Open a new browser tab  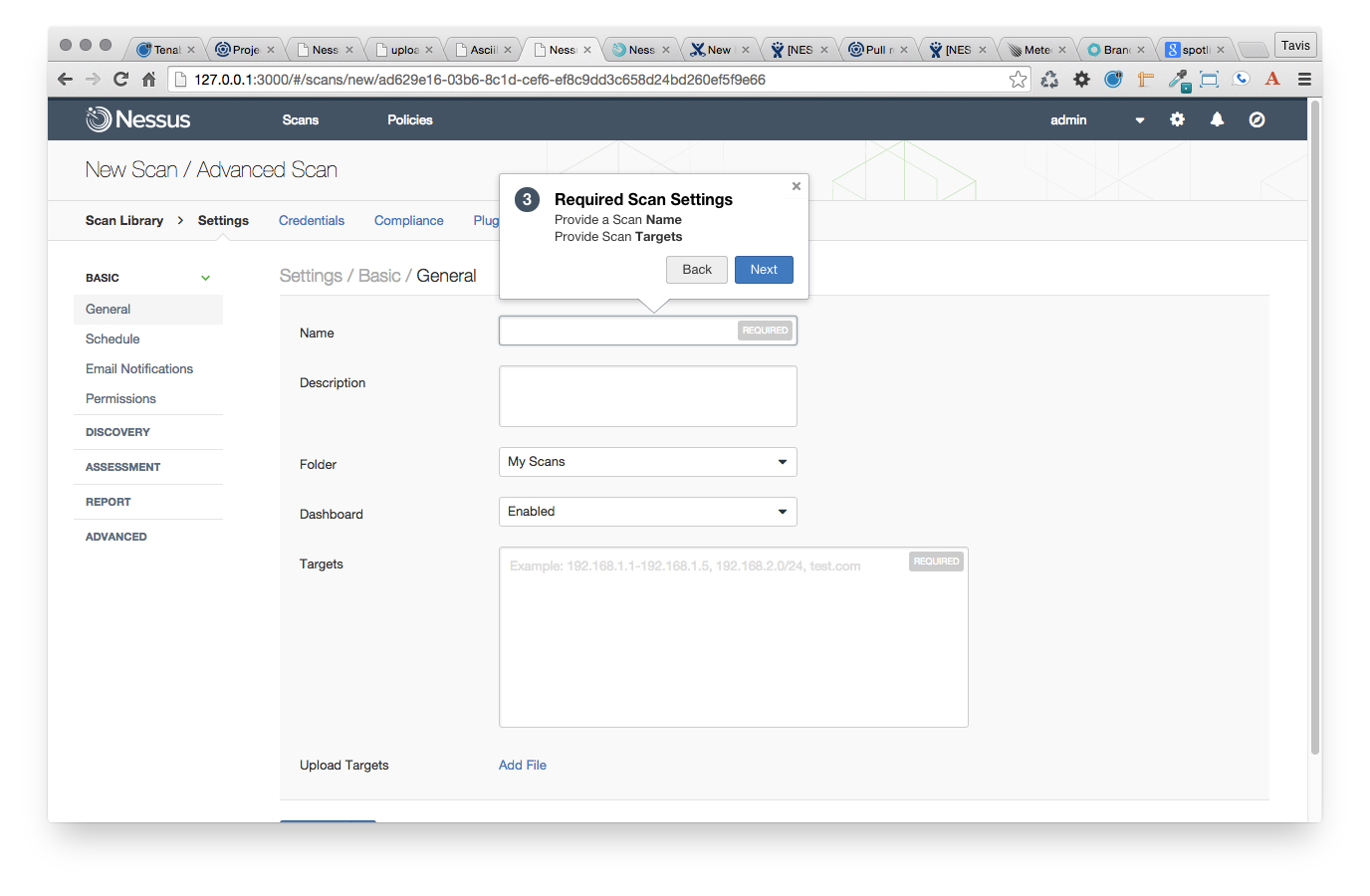click(1253, 50)
